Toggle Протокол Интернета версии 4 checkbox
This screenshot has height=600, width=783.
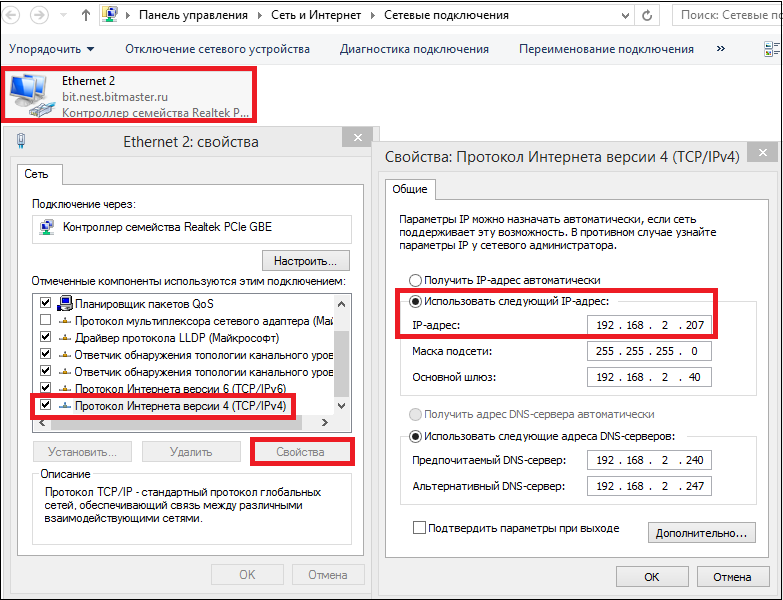tap(45, 404)
